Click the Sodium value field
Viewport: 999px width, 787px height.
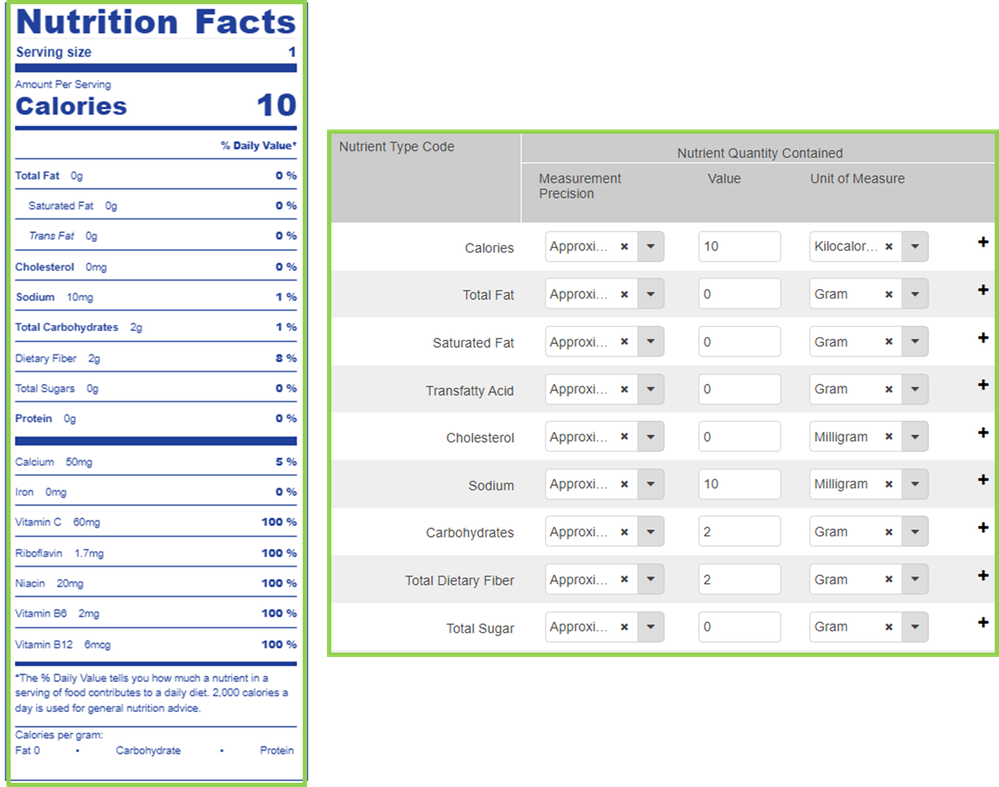click(x=740, y=484)
